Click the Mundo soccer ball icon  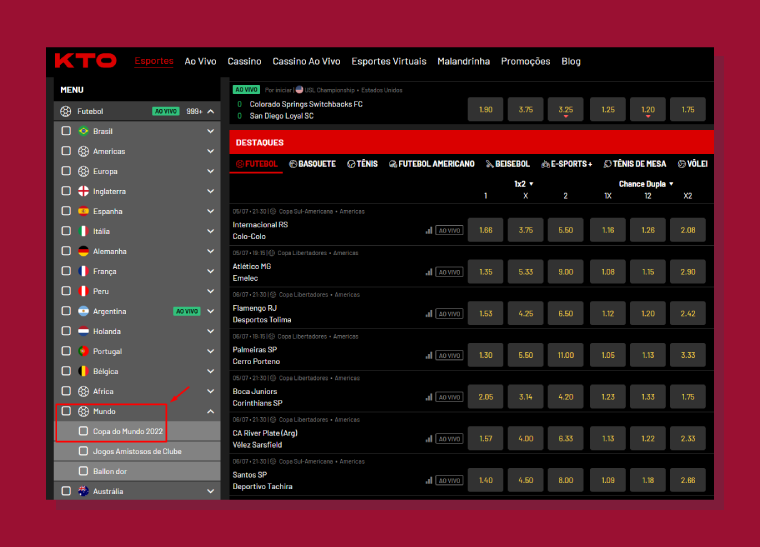83,411
